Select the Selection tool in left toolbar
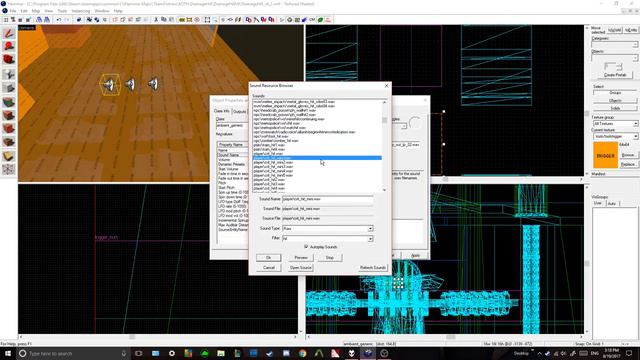This screenshot has width=640, height=360. click(x=9, y=33)
